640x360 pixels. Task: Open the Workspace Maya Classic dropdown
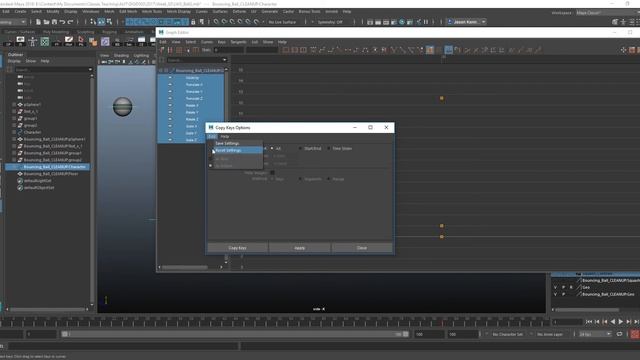click(x=607, y=13)
